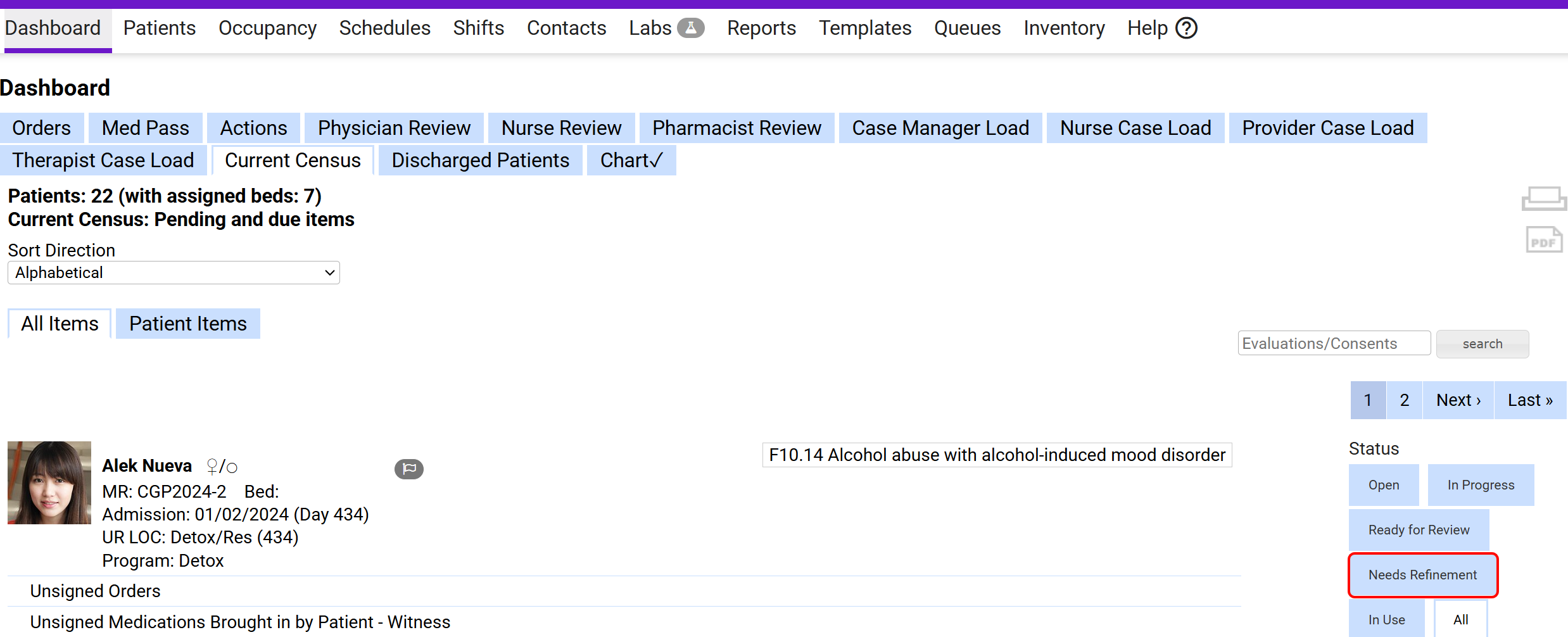The image size is (1568, 637).
Task: Open the Patients menu
Action: tap(160, 28)
